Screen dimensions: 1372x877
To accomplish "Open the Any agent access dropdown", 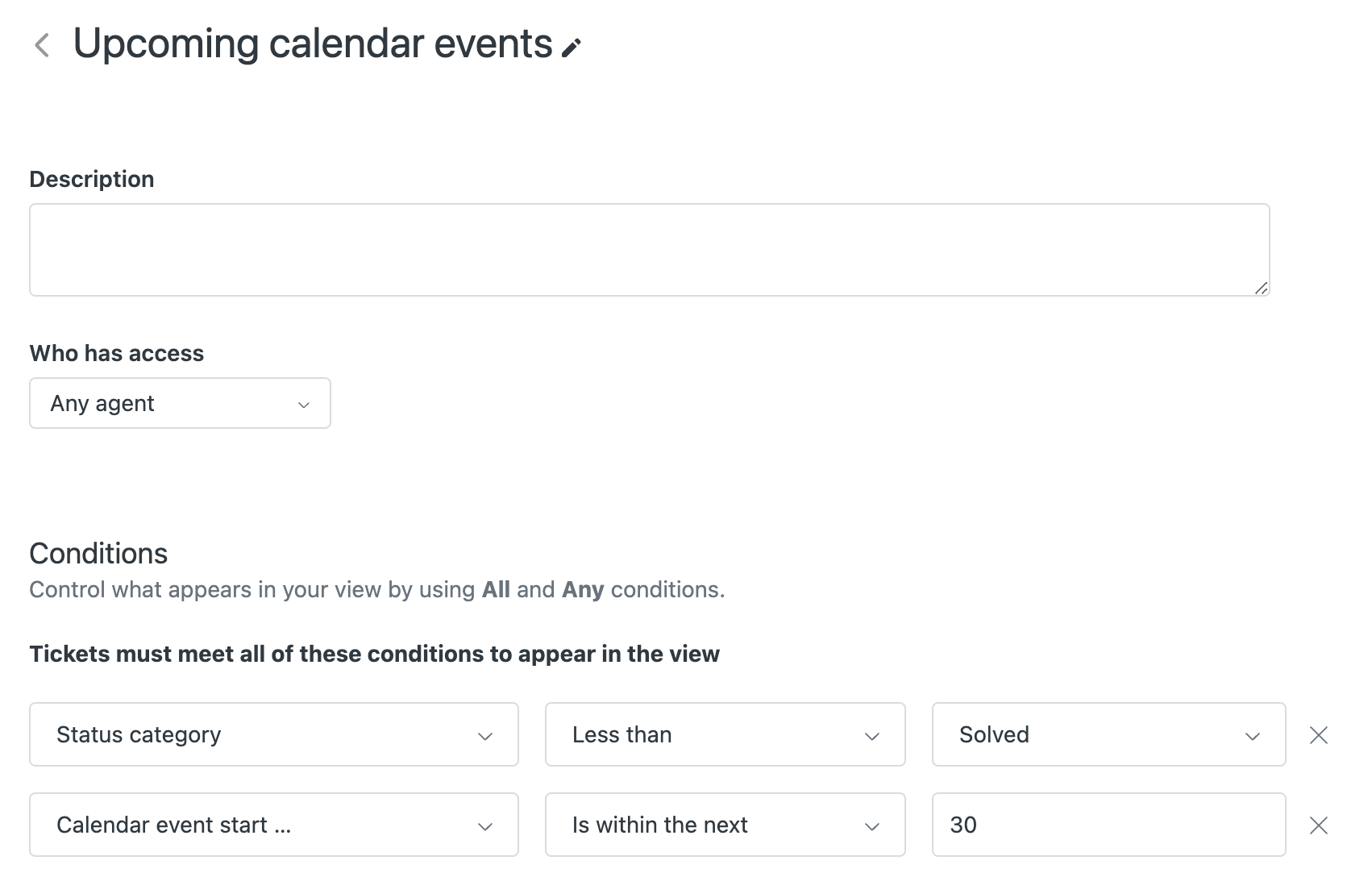I will click(x=180, y=403).
